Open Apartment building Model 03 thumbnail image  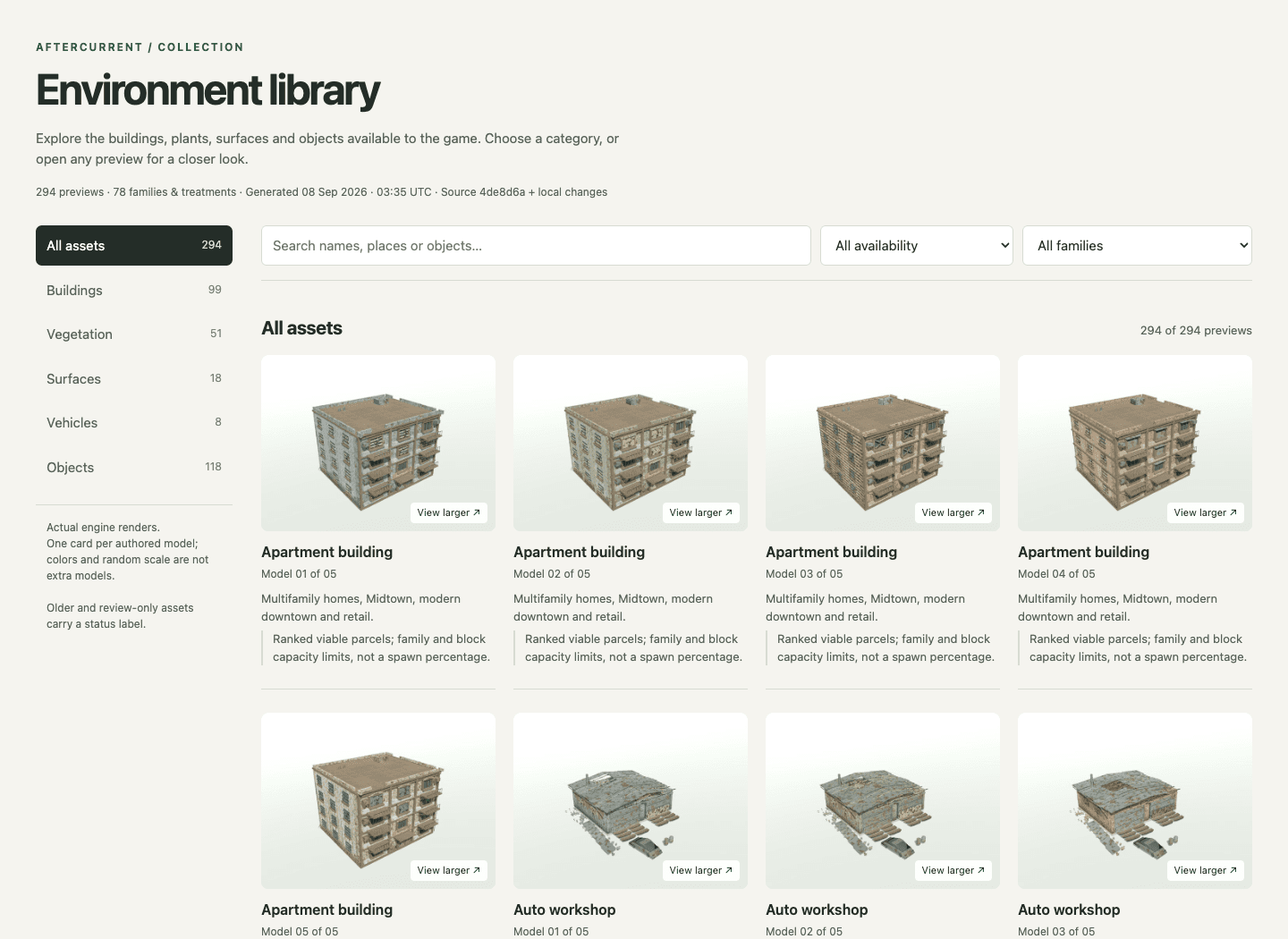click(883, 443)
